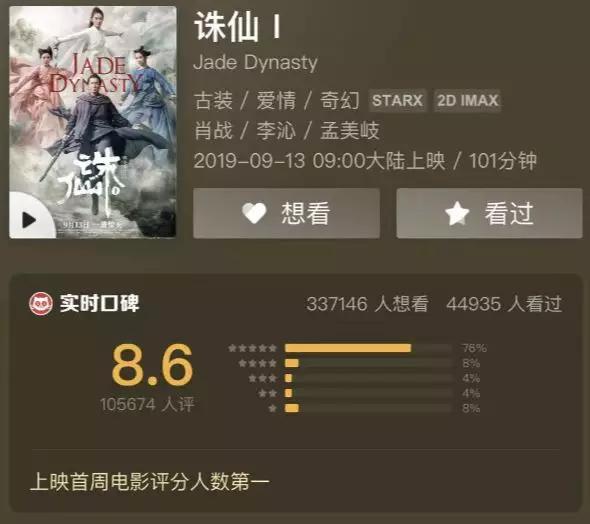
Task: Click the single-star rating row icon
Action: point(272,408)
